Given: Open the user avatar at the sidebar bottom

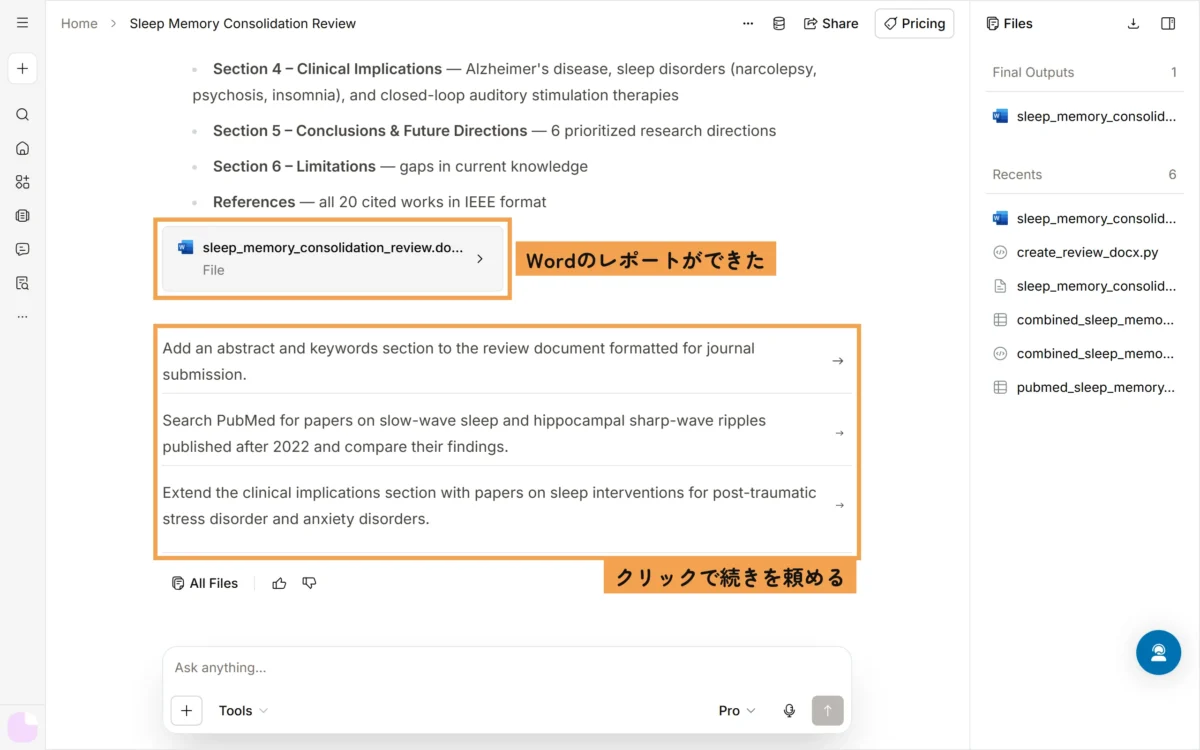Looking at the screenshot, I should tap(22, 727).
